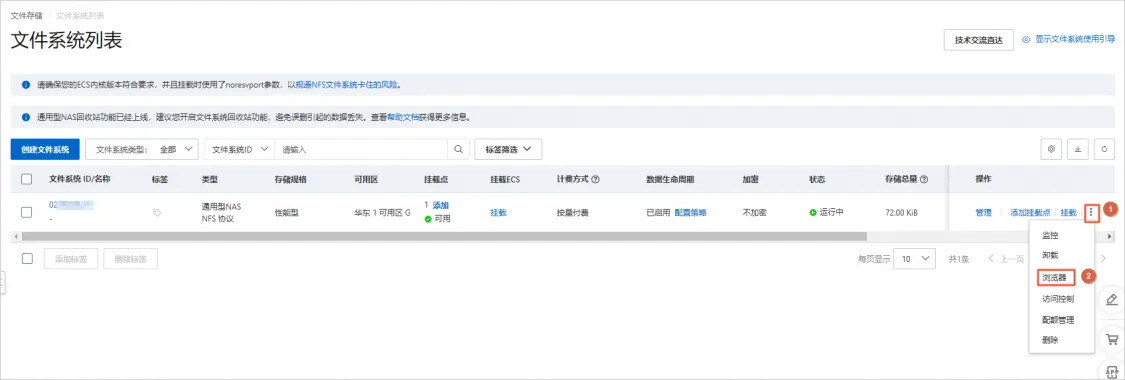Expand the 文件系统类型 dropdown
Image resolution: width=1125 pixels, height=380 pixels.
pyautogui.click(x=142, y=149)
